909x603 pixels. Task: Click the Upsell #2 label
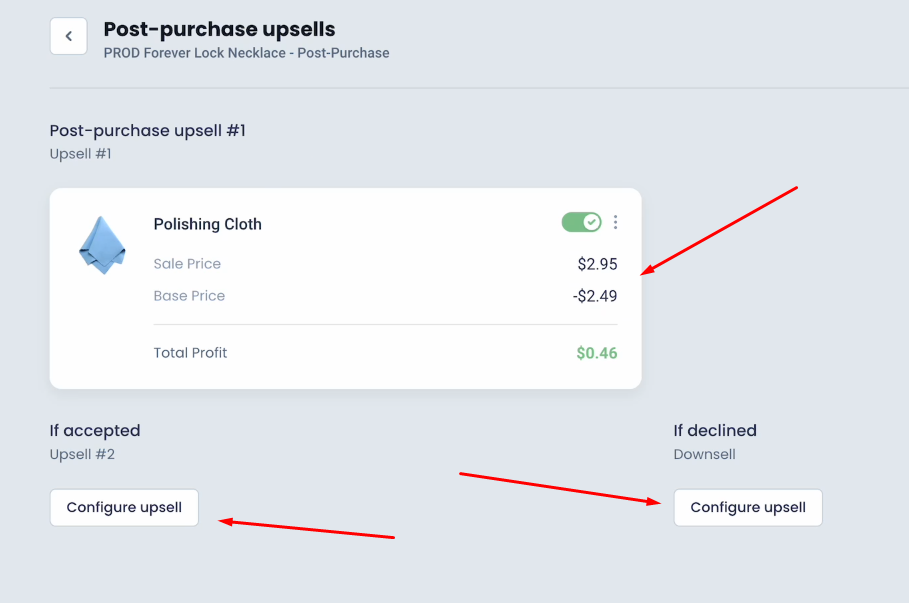(x=82, y=454)
